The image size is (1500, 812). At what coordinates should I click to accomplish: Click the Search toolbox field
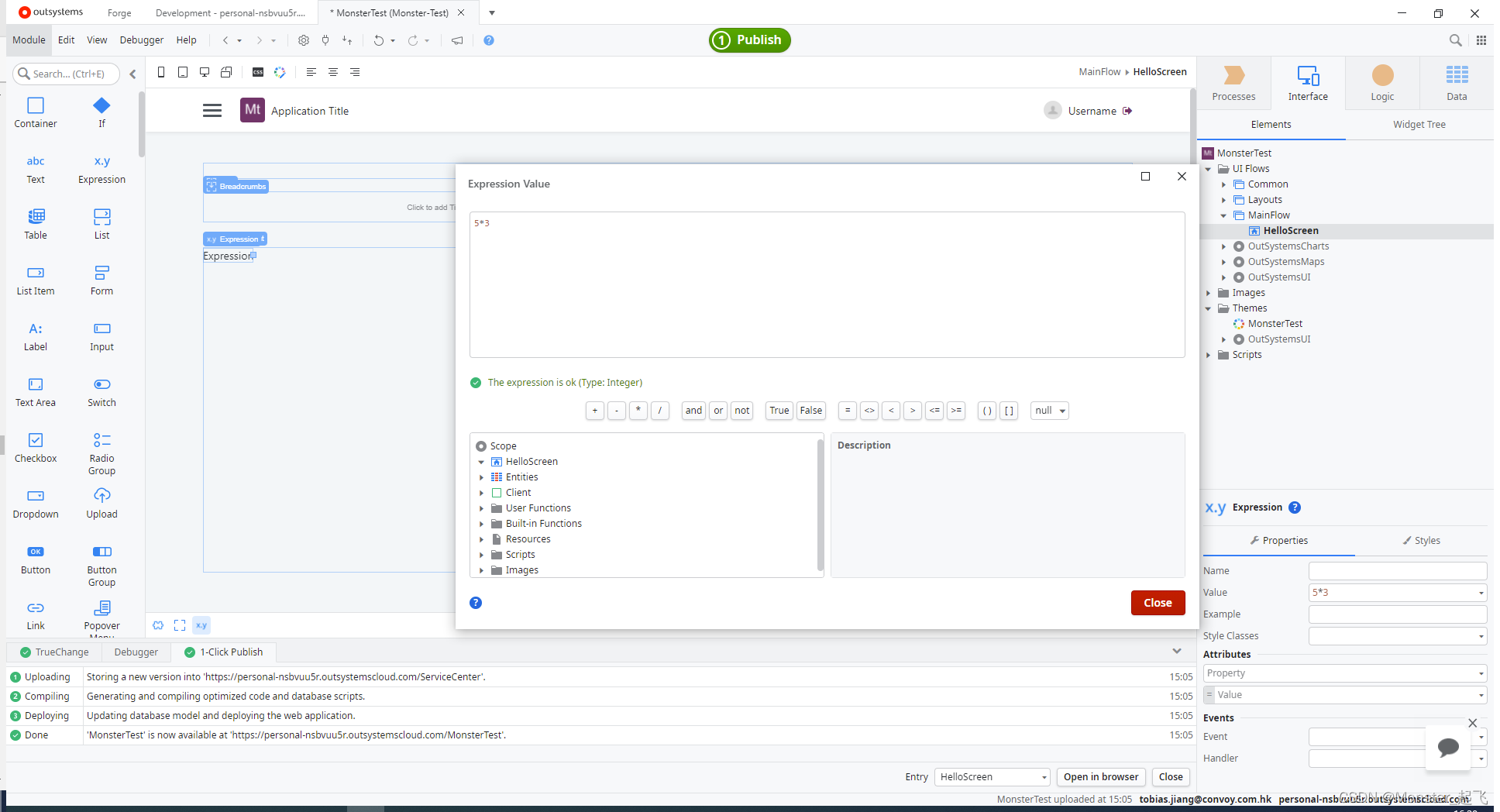click(67, 74)
